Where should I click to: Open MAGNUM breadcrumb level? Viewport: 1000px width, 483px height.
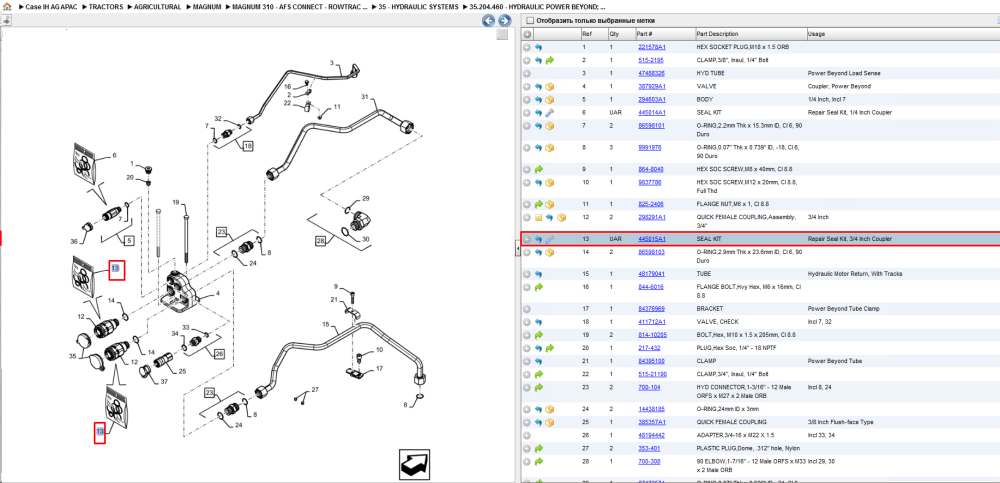[x=207, y=6]
